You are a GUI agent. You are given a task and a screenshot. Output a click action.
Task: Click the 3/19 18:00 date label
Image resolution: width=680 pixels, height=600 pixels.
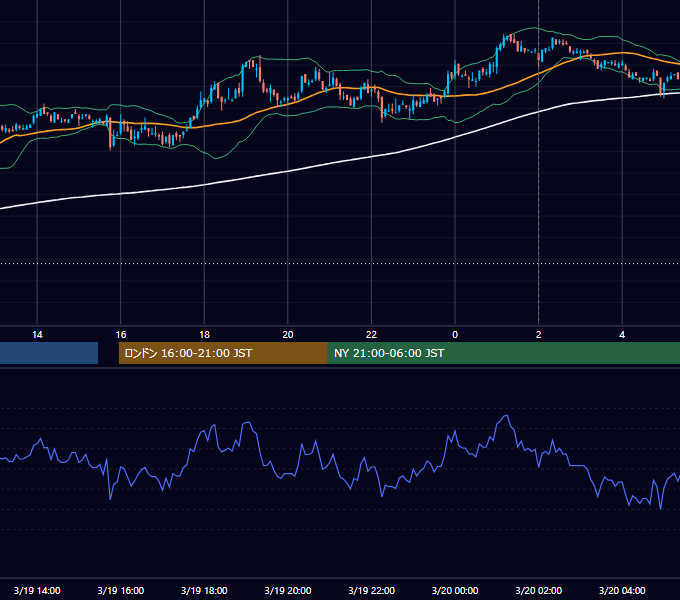[204, 590]
